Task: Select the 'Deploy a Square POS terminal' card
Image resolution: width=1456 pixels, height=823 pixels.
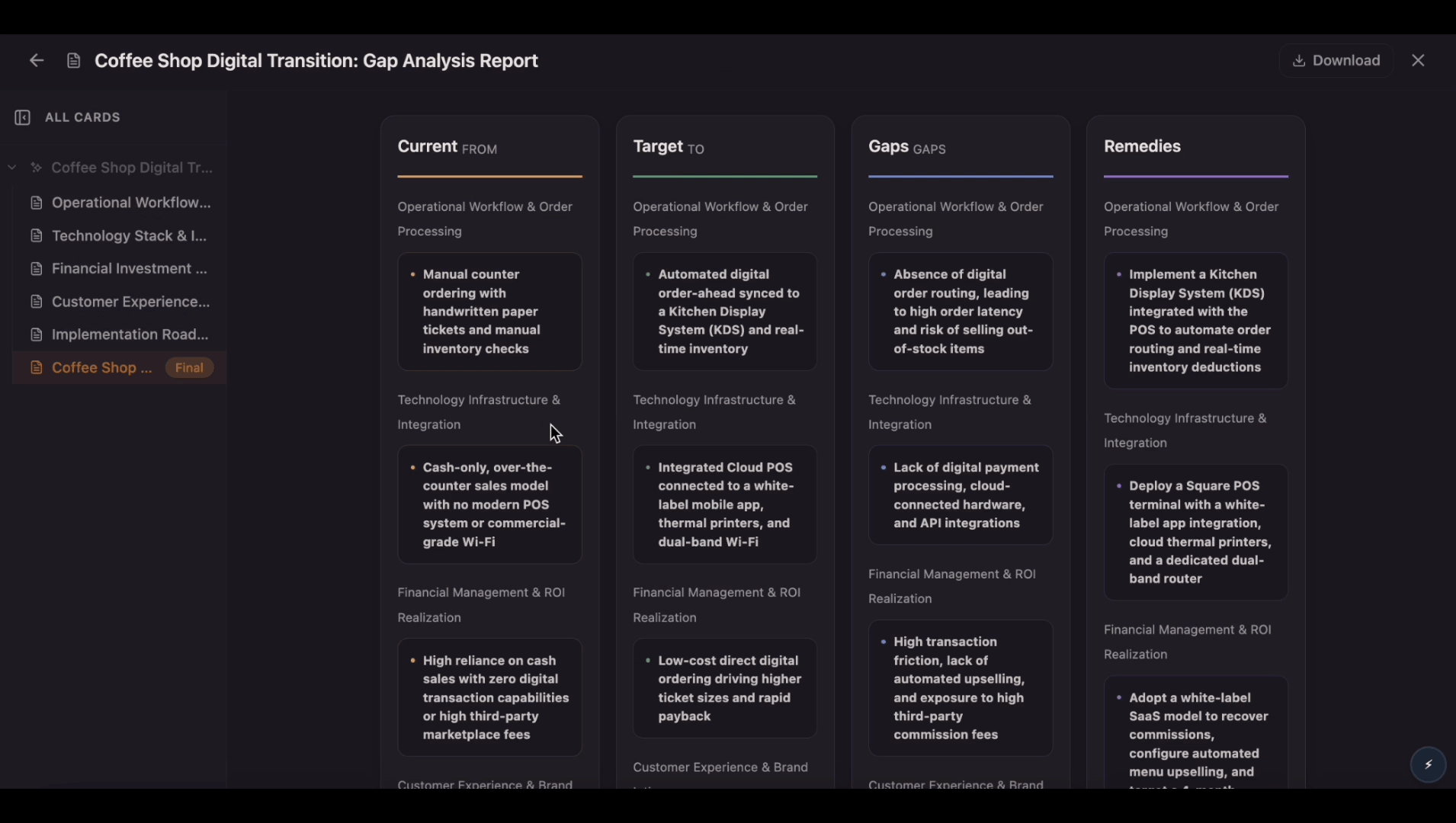Action: pos(1196,533)
